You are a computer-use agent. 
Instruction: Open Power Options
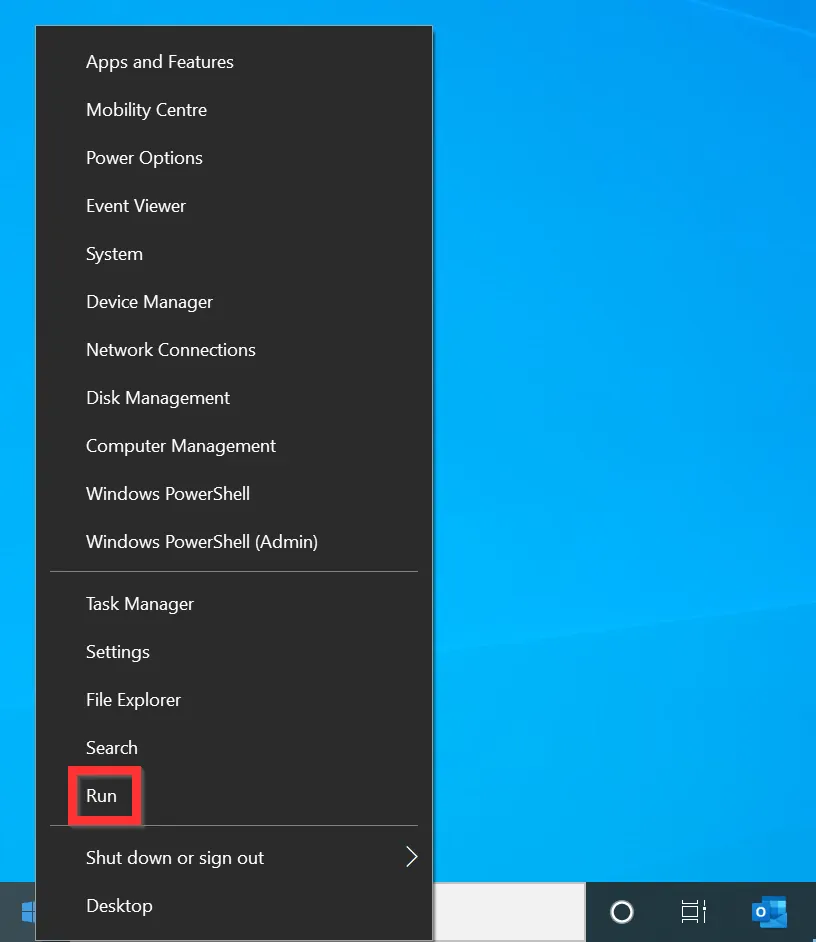click(x=144, y=157)
